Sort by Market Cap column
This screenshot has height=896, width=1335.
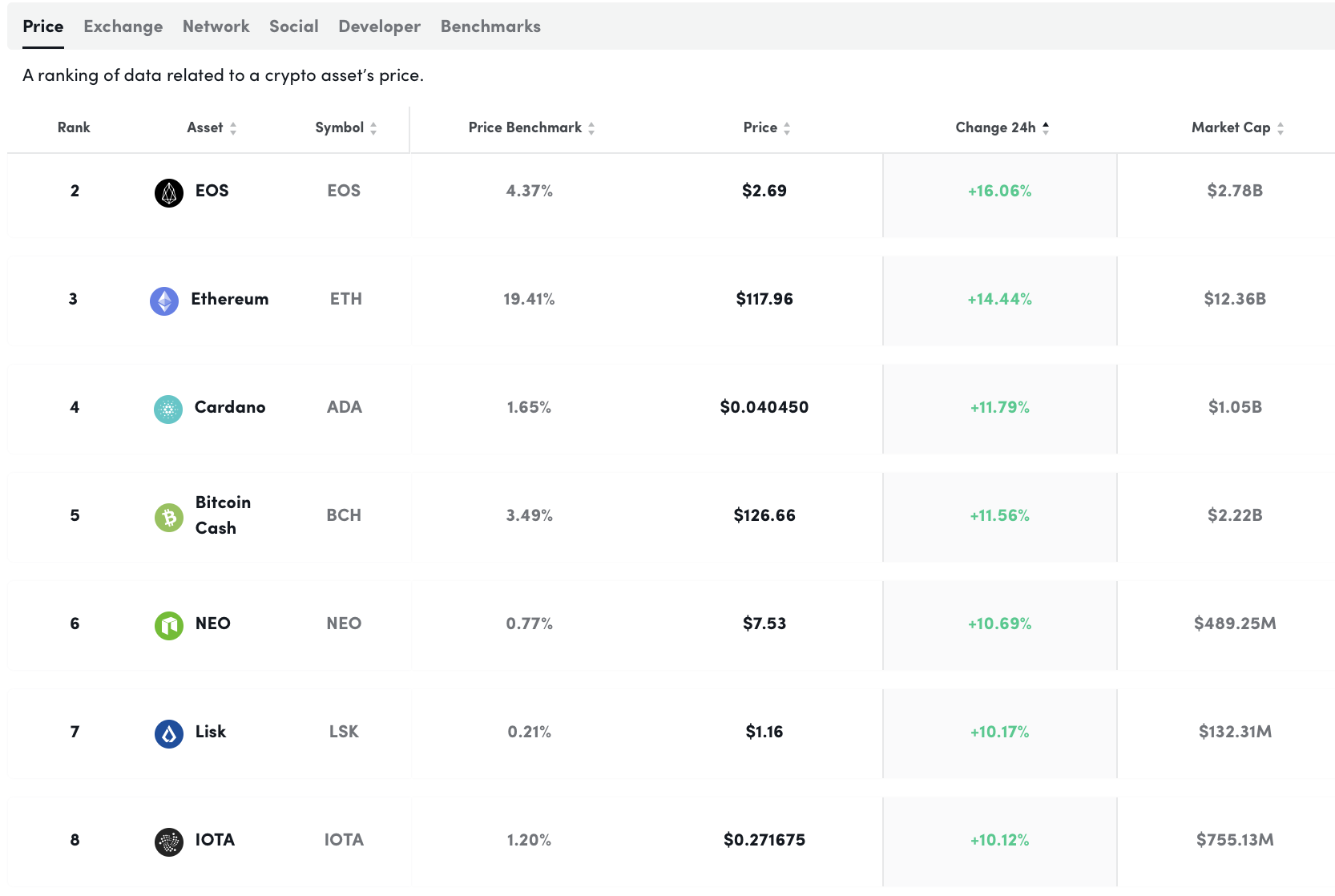click(x=1236, y=127)
